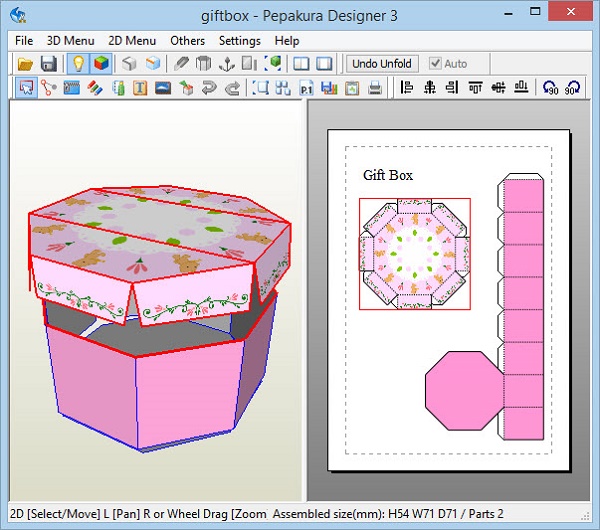Select the anchor icon in the toolbar
Viewport: 600px width, 530px height.
pyautogui.click(x=226, y=64)
